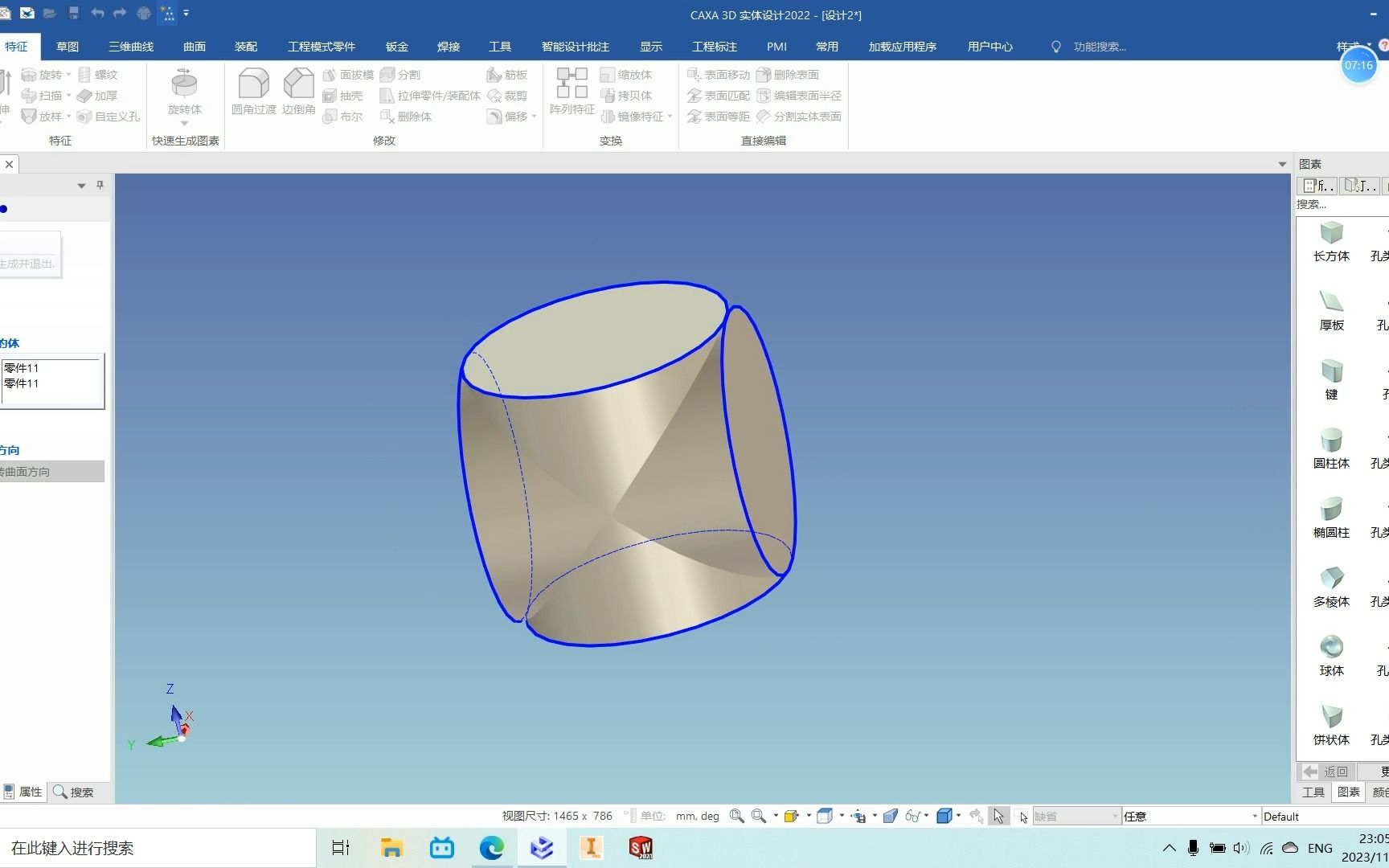Toggle pin on the left property panel

coord(100,185)
